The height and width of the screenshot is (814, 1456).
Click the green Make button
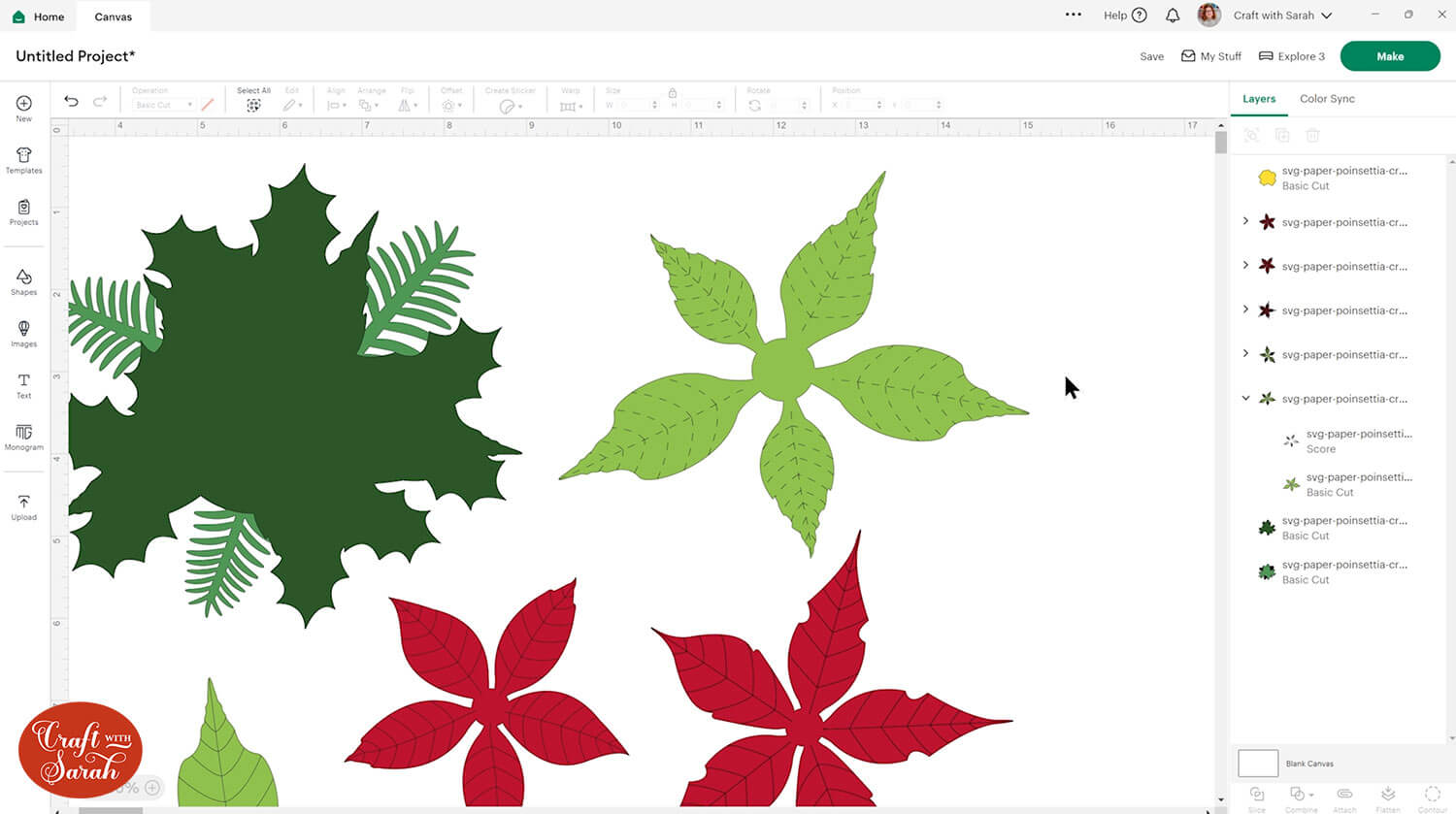(x=1389, y=56)
